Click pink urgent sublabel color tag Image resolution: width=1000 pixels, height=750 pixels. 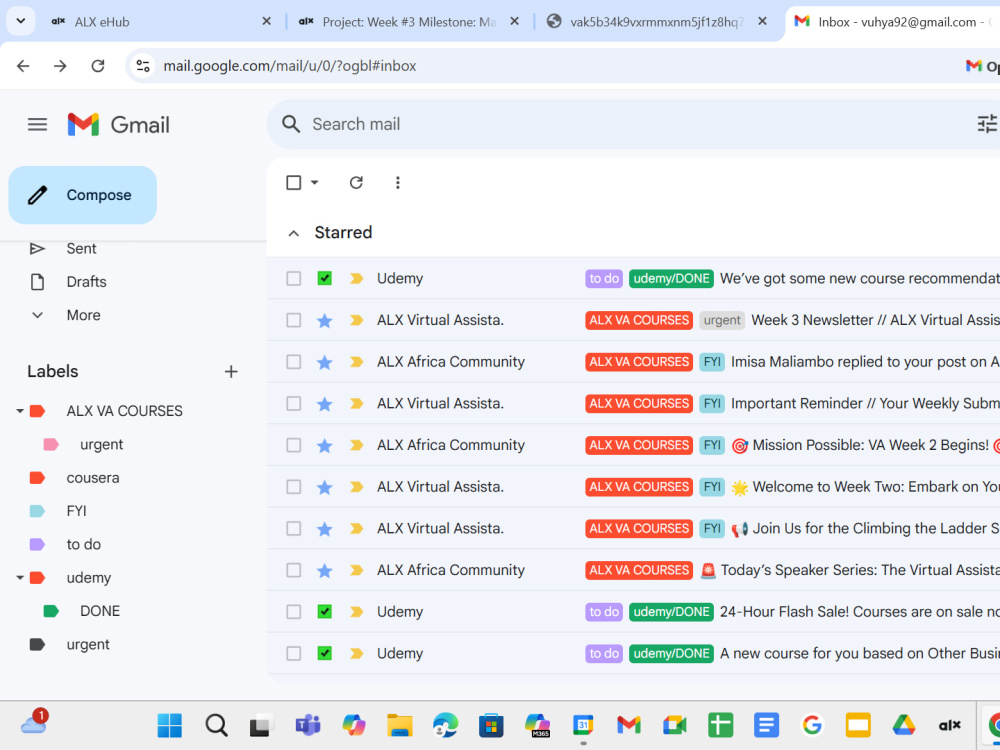pyautogui.click(x=51, y=445)
